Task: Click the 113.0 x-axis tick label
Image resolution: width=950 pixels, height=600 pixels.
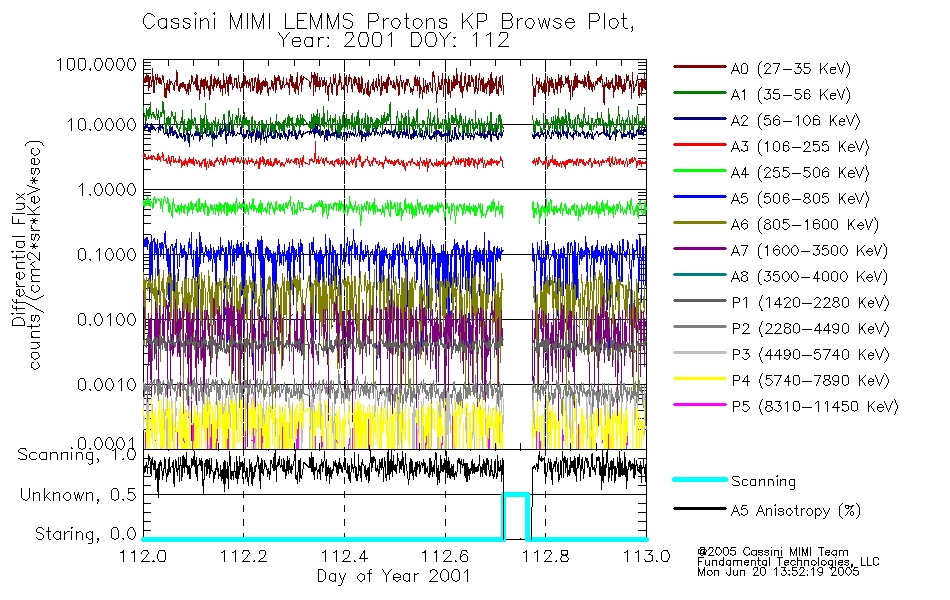Action: click(x=646, y=556)
